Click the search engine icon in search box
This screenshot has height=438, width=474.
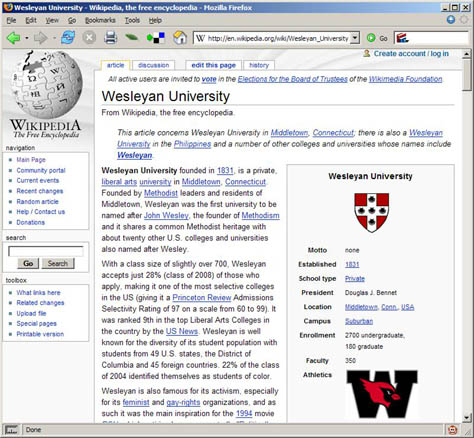pos(402,38)
